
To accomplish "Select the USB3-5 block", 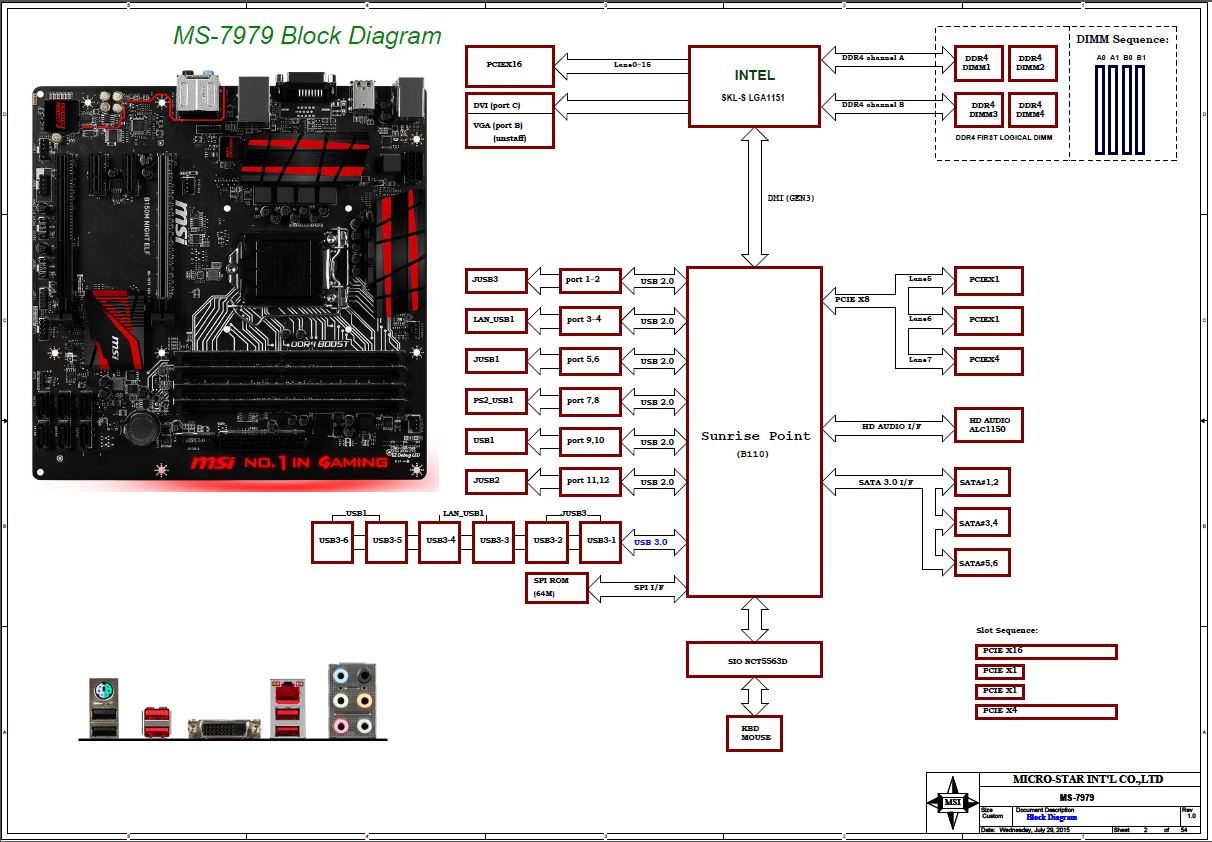I will [x=386, y=541].
